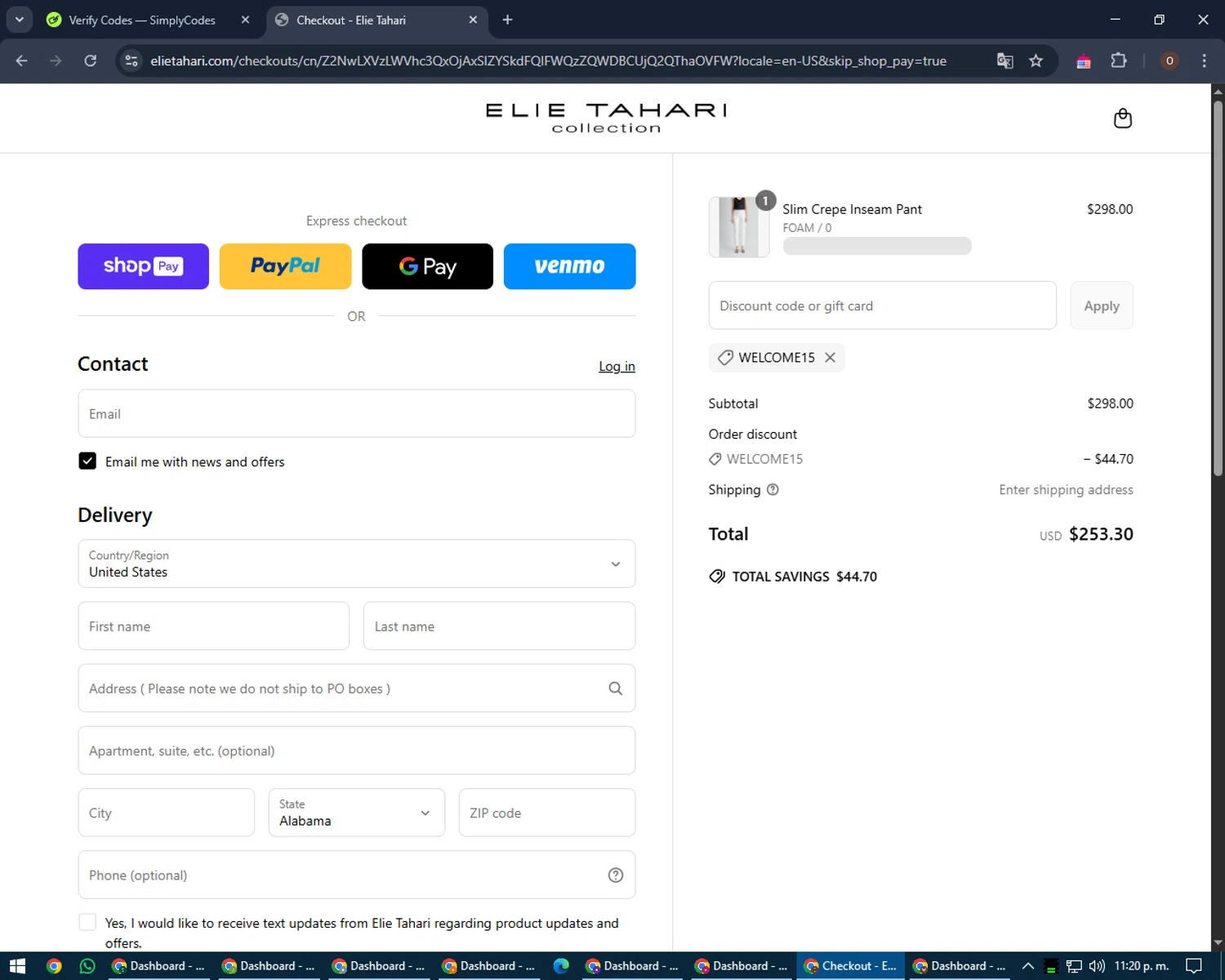The height and width of the screenshot is (980, 1225).
Task: Click the browser address bar URL
Action: (x=548, y=61)
